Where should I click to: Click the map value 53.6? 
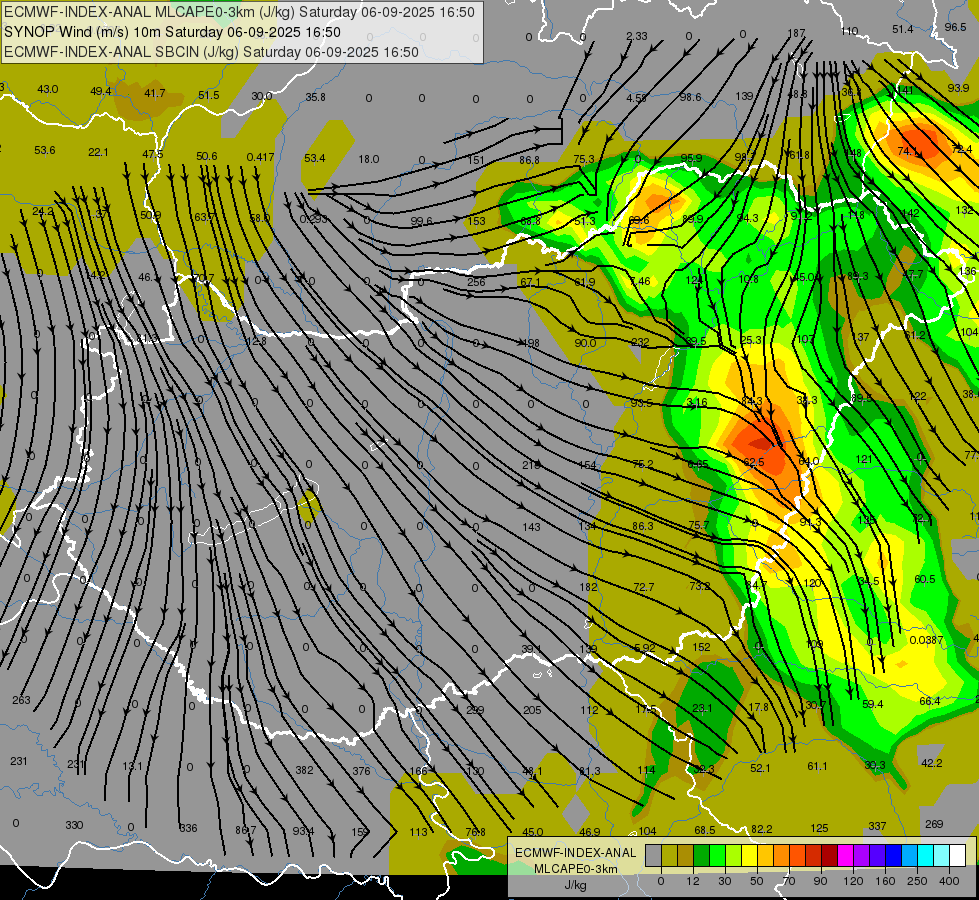[45, 151]
